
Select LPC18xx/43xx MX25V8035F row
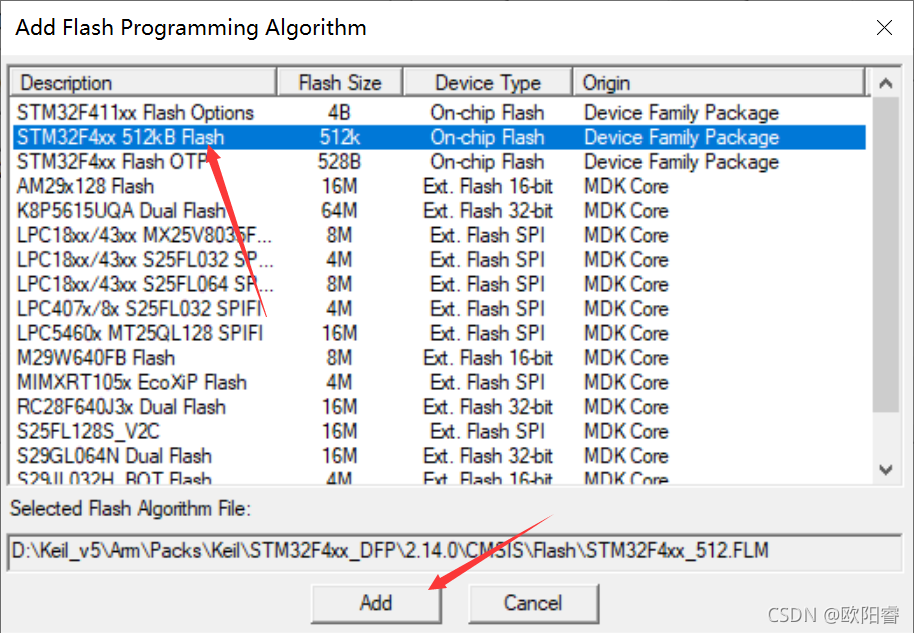click(439, 235)
